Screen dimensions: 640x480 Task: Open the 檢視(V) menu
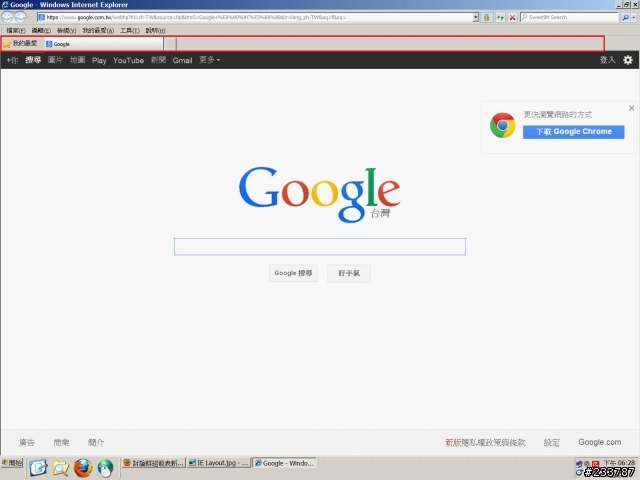pos(67,31)
